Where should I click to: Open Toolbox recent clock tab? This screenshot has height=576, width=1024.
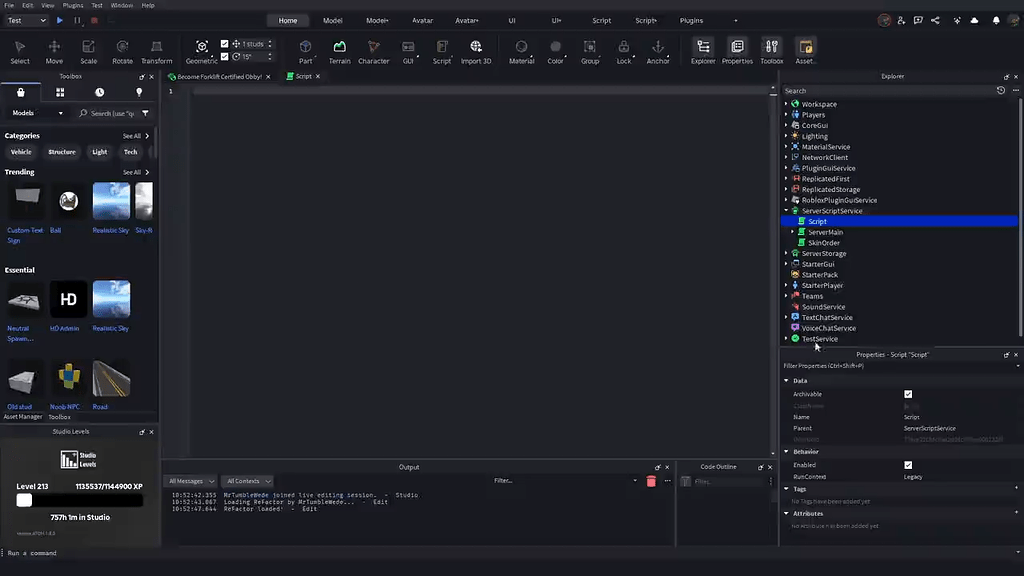click(99, 92)
